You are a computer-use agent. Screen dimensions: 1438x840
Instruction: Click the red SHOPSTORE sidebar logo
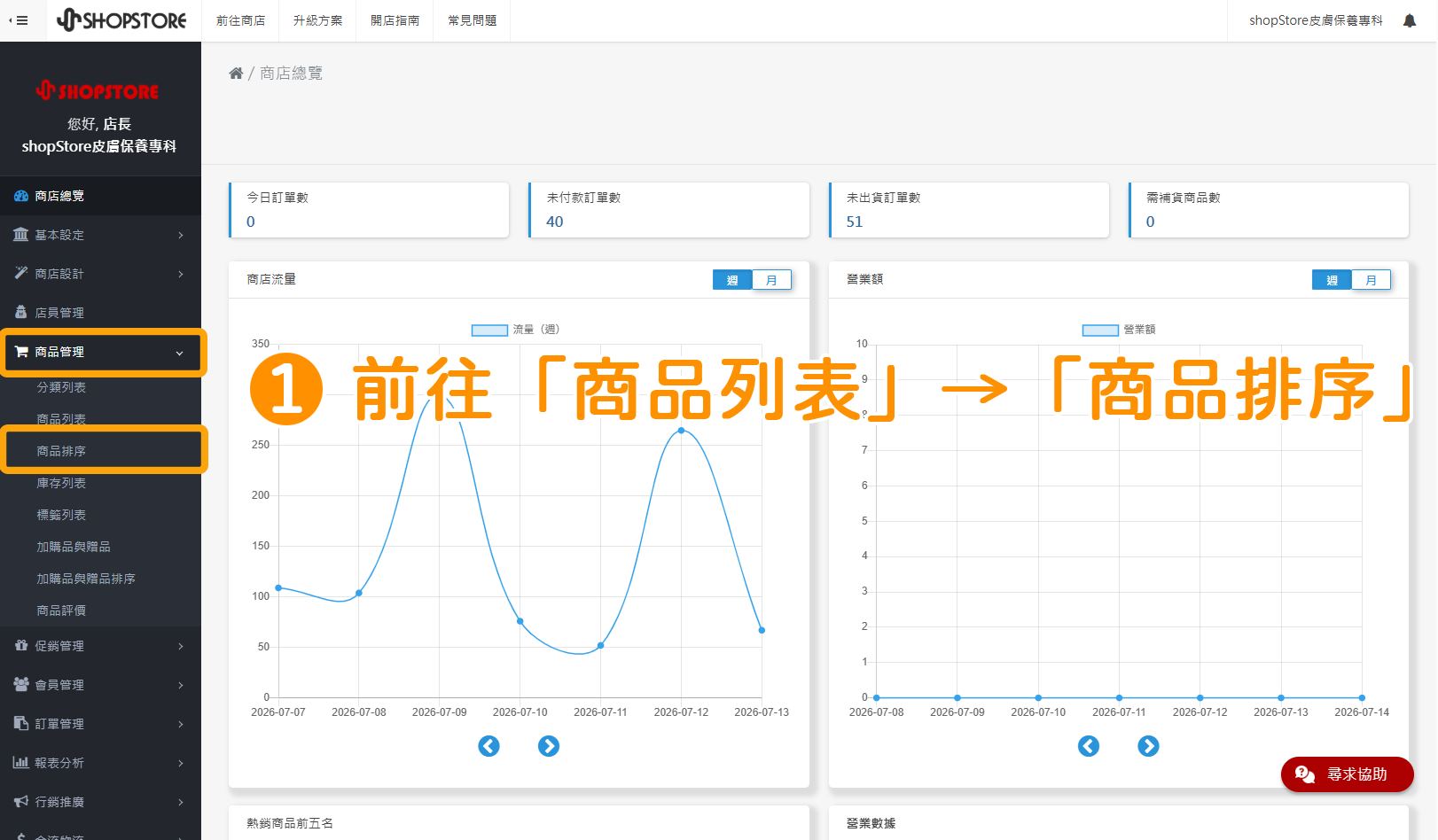tap(98, 90)
